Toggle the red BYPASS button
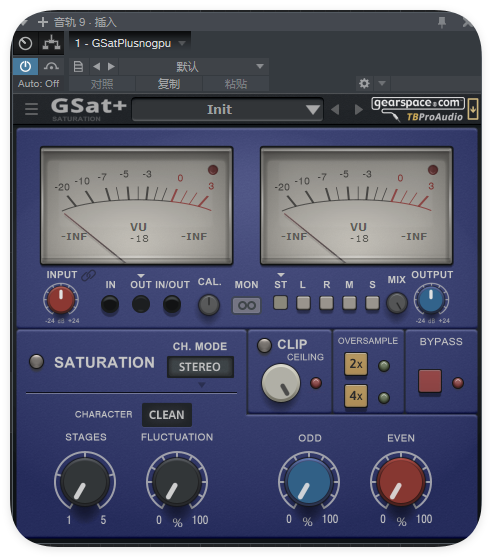 (x=430, y=381)
